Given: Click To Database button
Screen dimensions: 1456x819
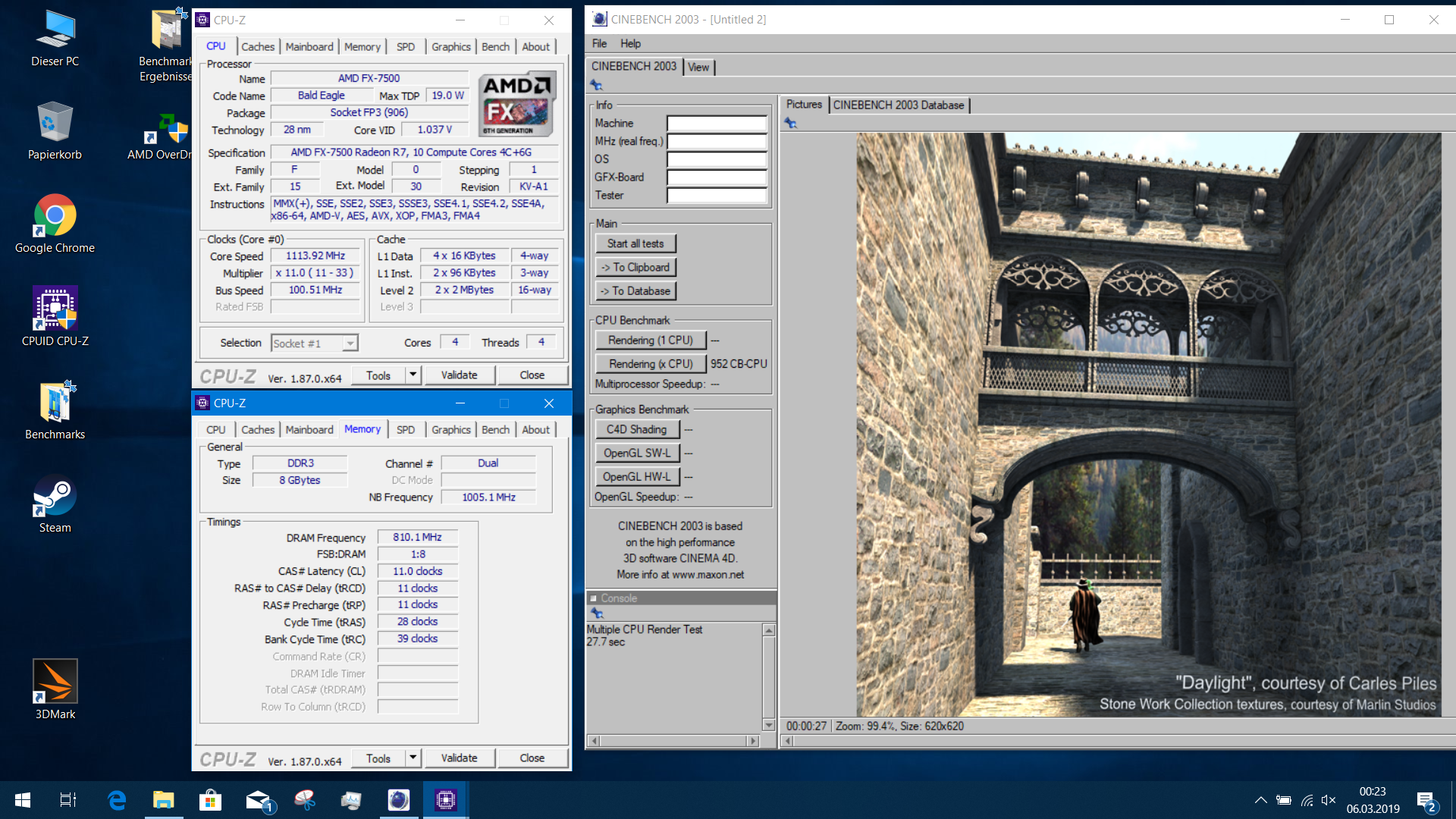Looking at the screenshot, I should [635, 290].
